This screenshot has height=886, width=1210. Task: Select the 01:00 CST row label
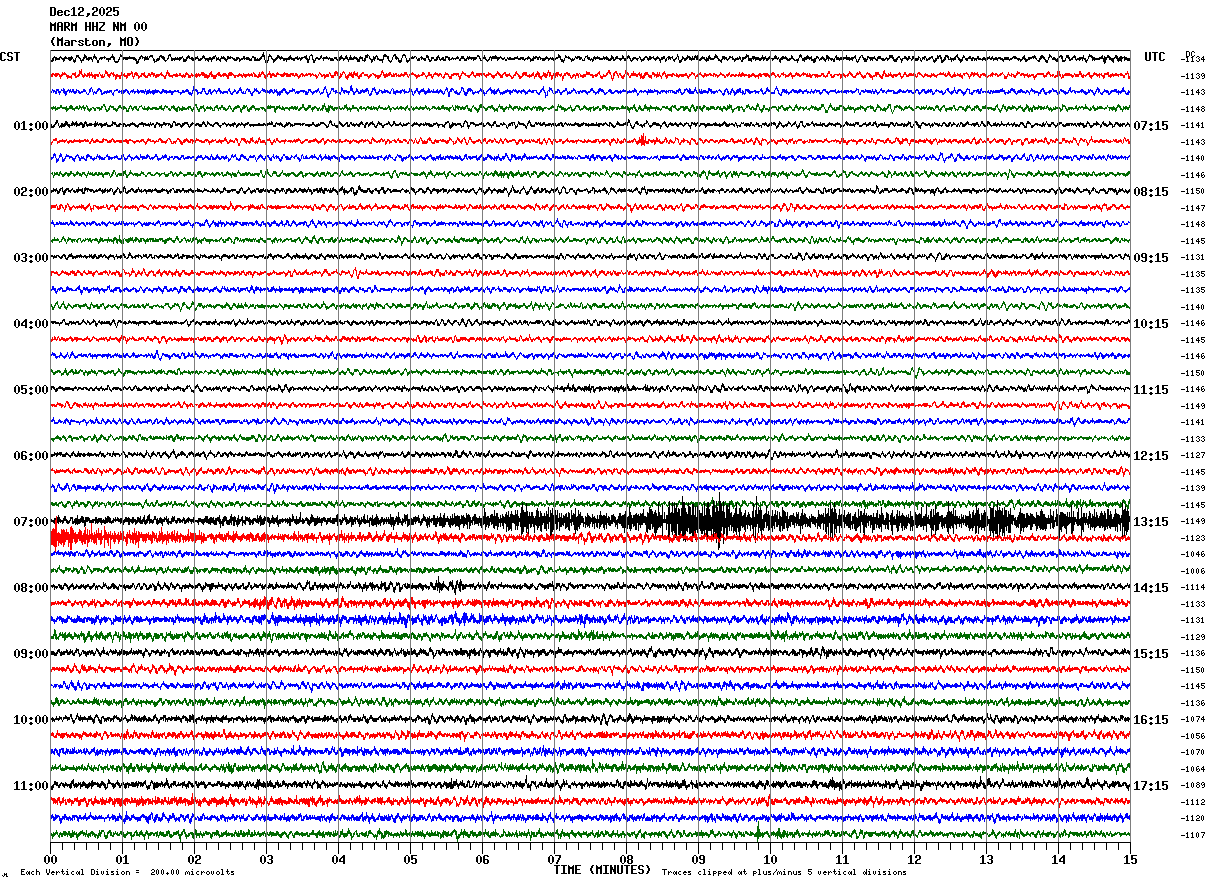[31, 126]
